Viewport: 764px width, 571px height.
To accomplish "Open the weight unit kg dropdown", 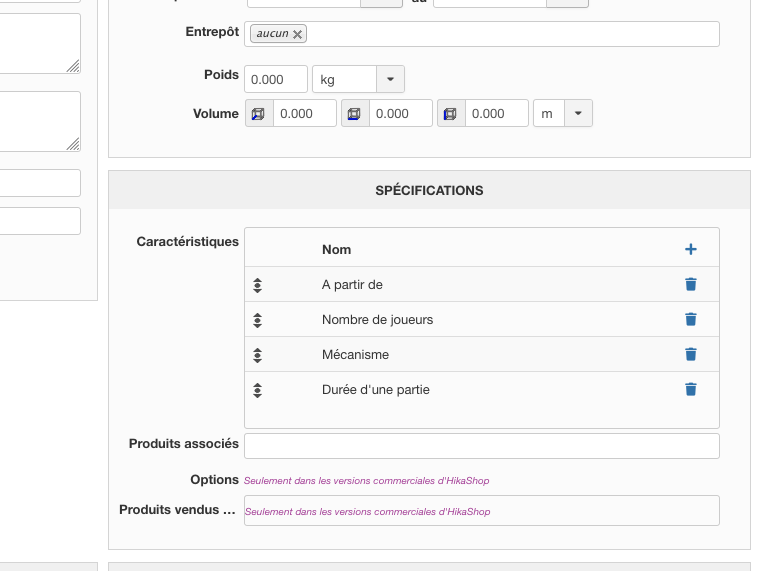I will (390, 79).
